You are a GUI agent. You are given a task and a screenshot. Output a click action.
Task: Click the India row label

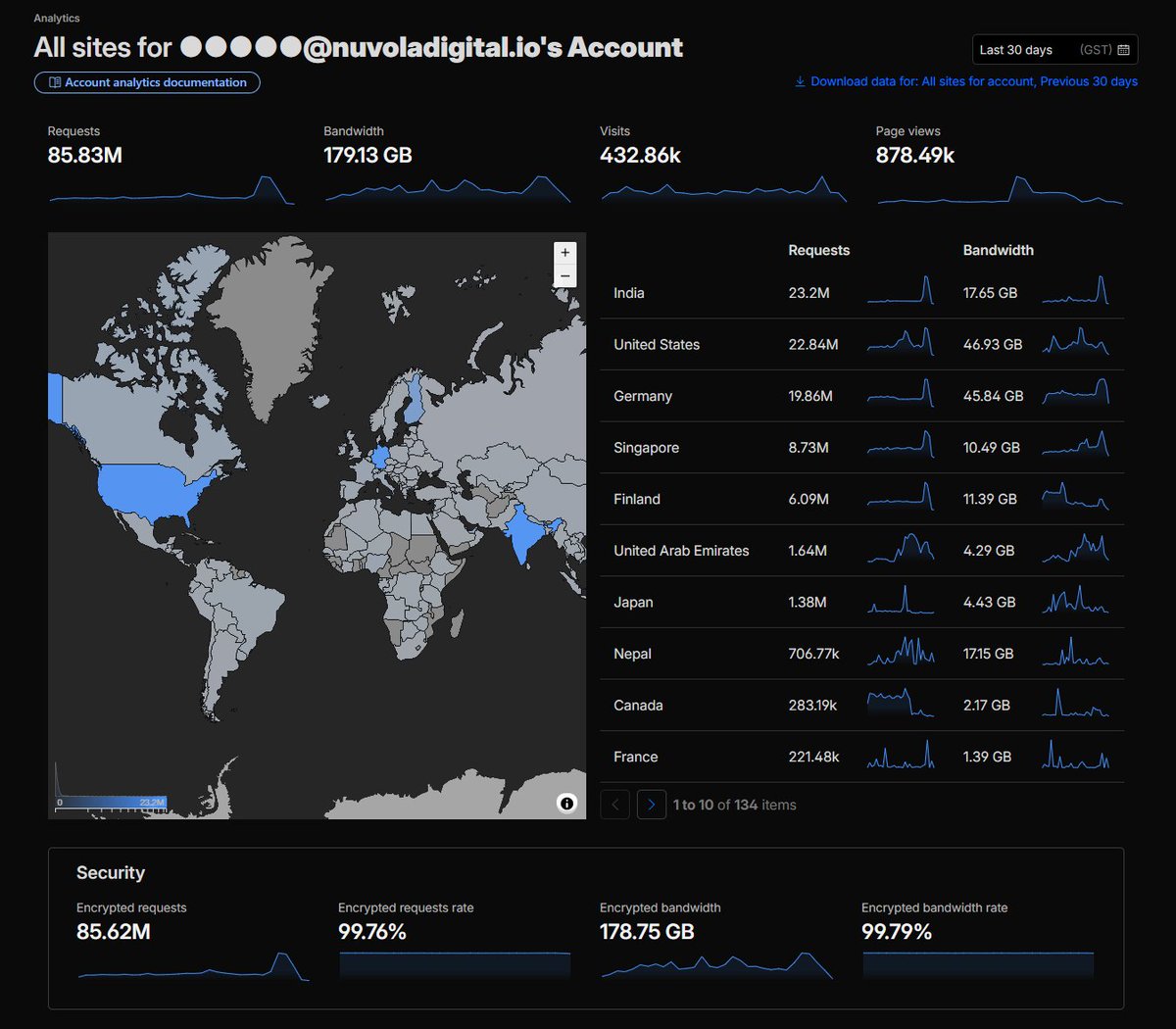629,293
